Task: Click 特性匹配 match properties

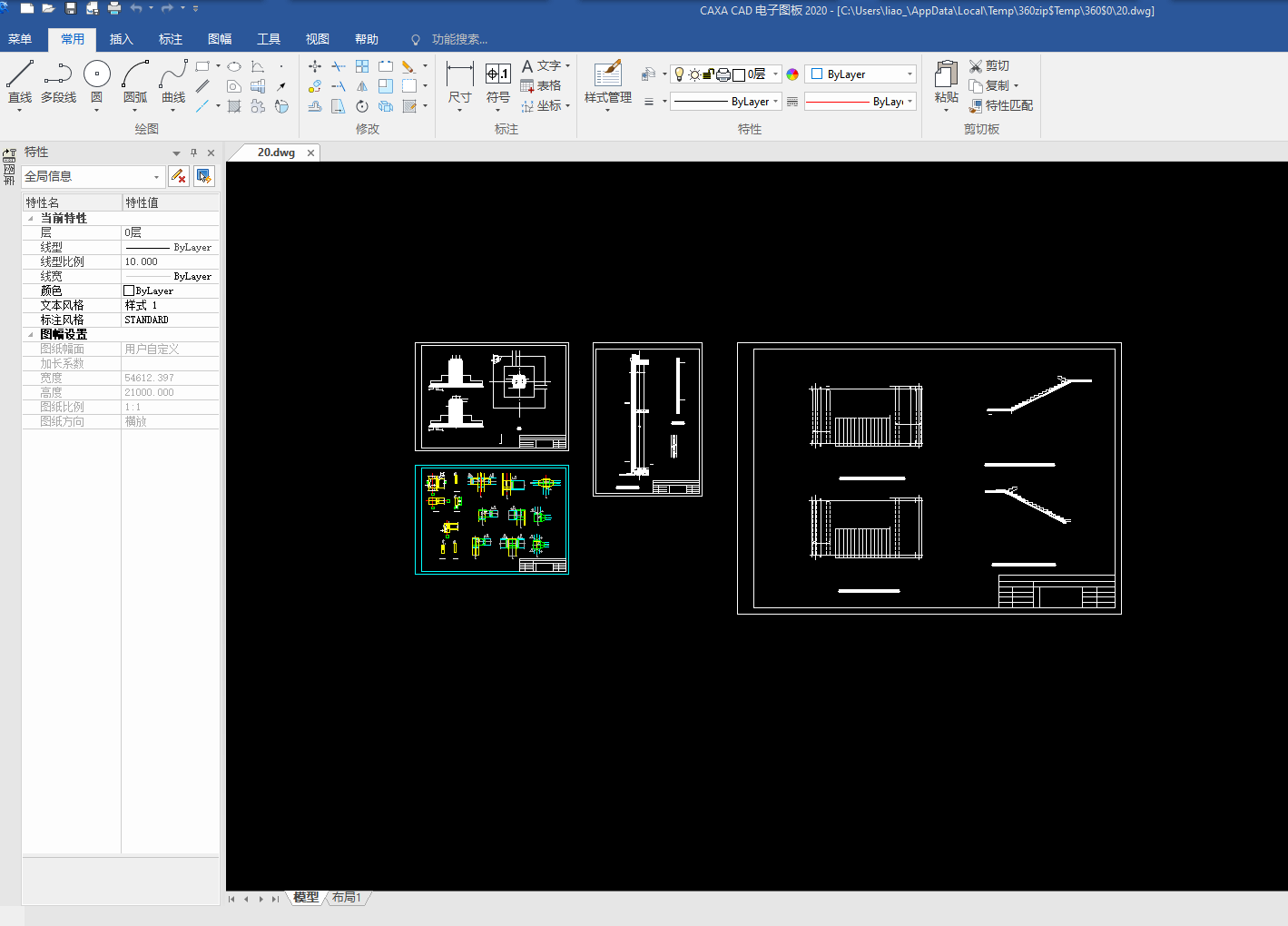Action: pos(1001,105)
